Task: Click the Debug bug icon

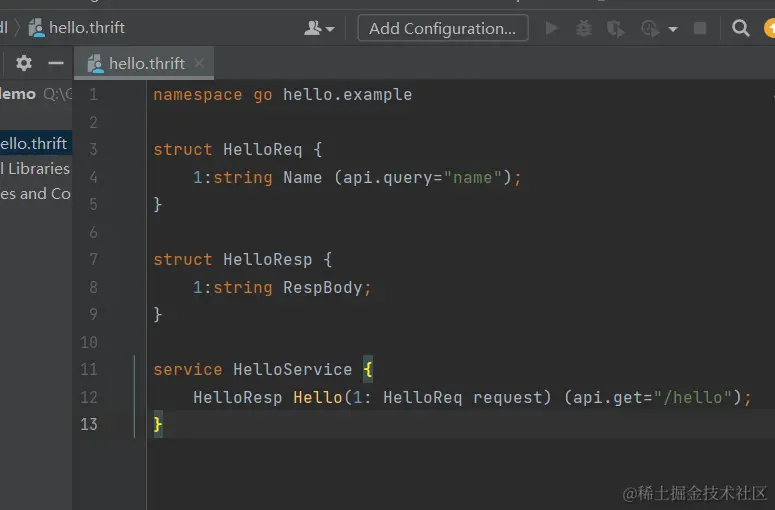Action: (584, 28)
